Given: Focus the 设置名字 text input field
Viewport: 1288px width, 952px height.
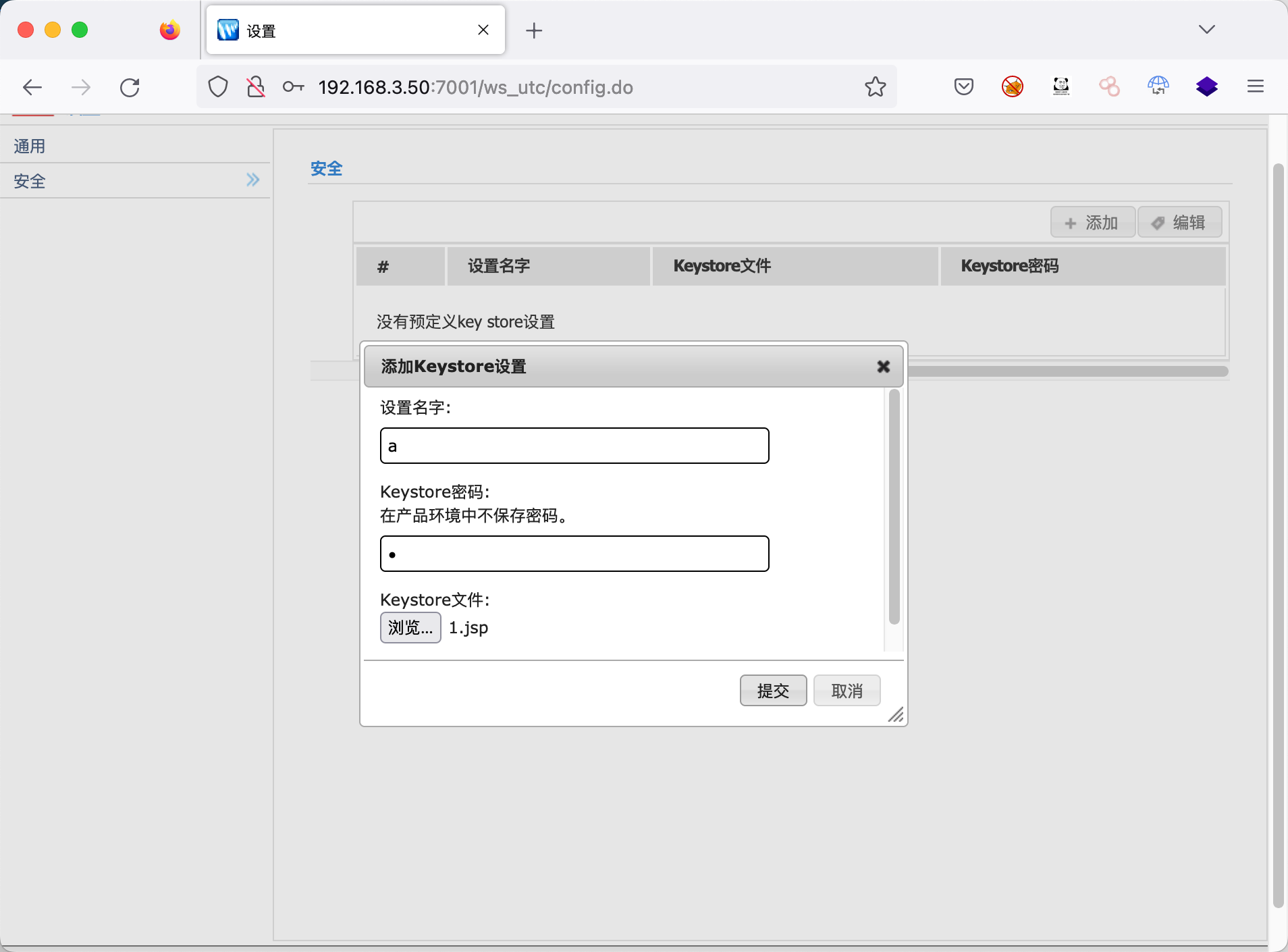Looking at the screenshot, I should [574, 446].
